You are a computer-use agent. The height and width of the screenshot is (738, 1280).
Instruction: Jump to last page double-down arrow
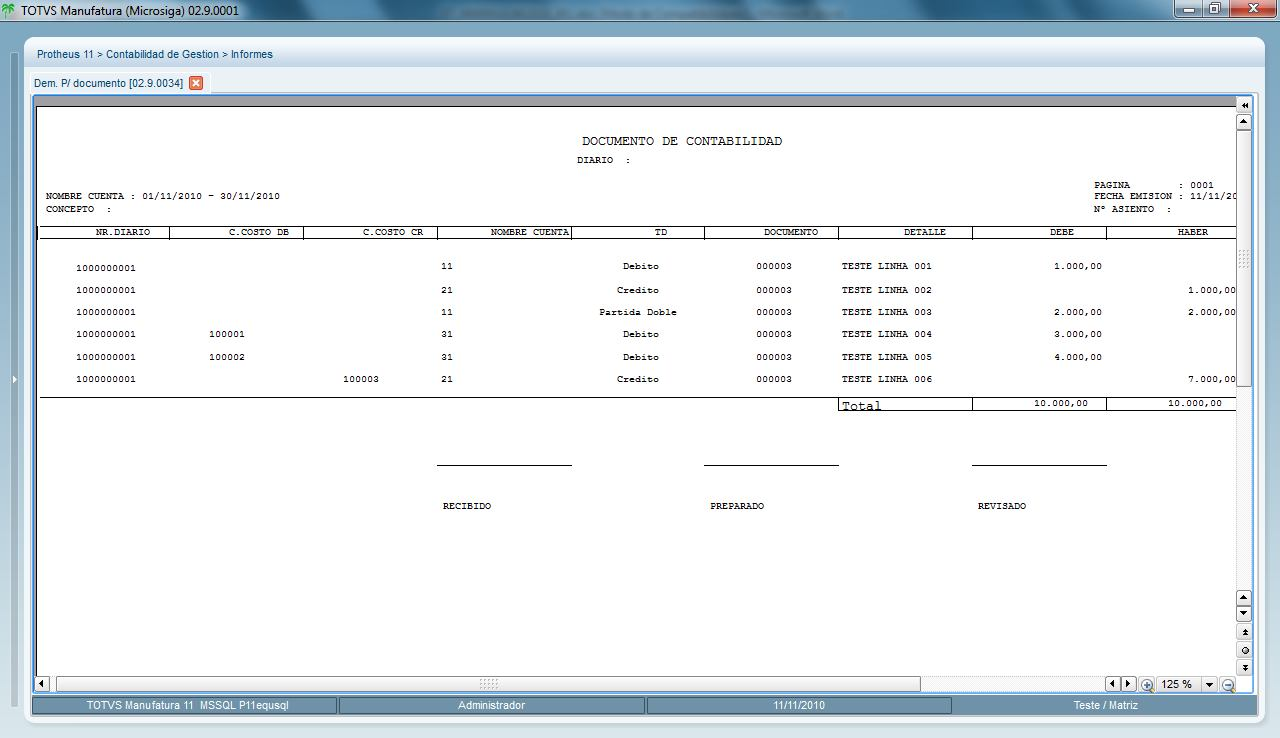pyautogui.click(x=1245, y=667)
